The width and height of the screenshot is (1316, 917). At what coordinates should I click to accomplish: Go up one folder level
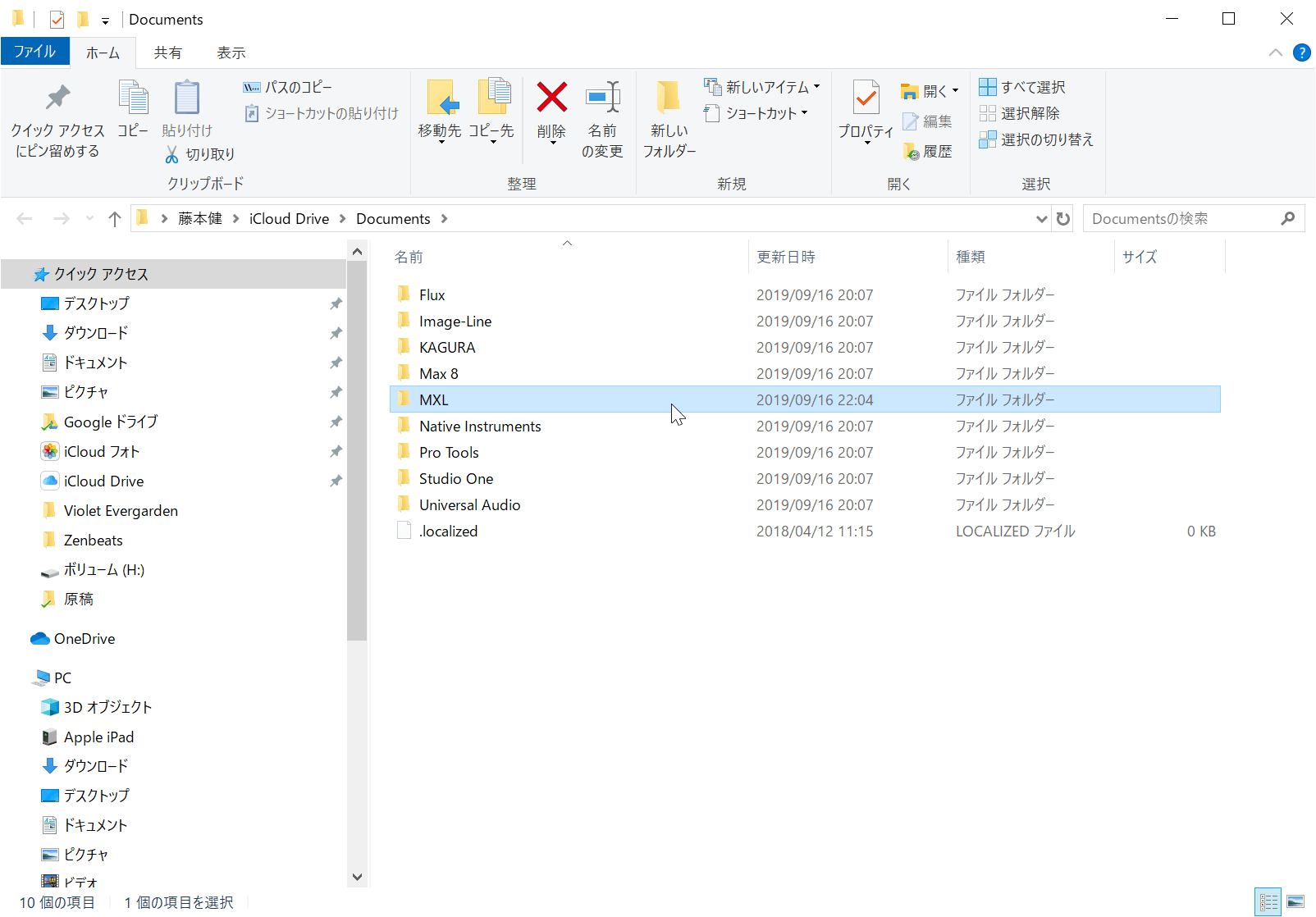[115, 219]
